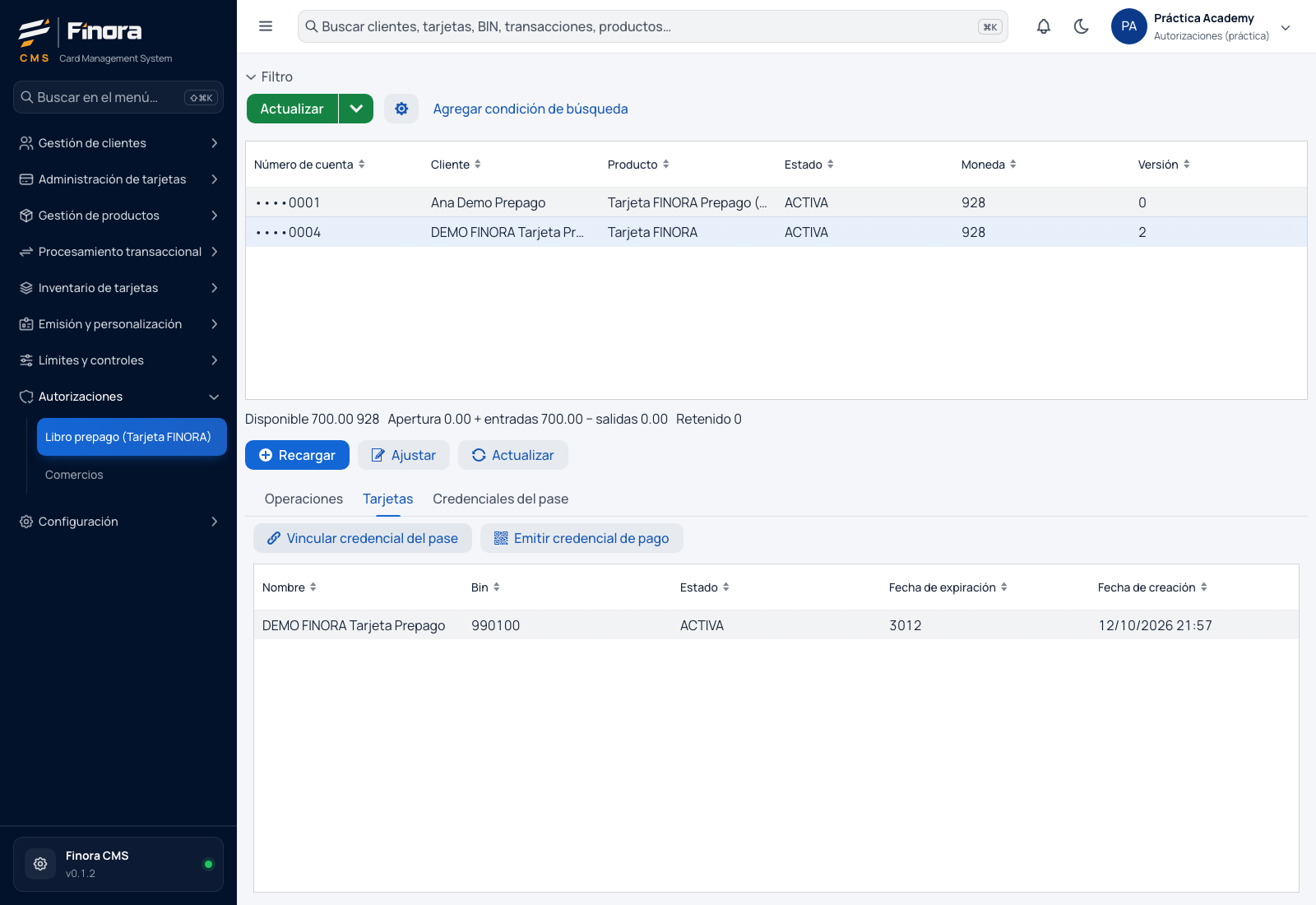
Task: Switch to the Operaciones tab
Action: coord(304,499)
